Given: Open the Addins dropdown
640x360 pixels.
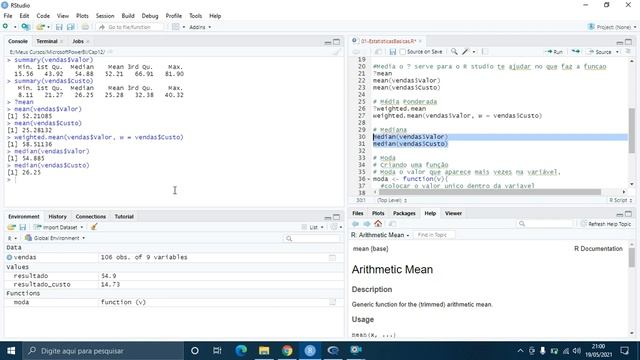Looking at the screenshot, I should coord(200,27).
